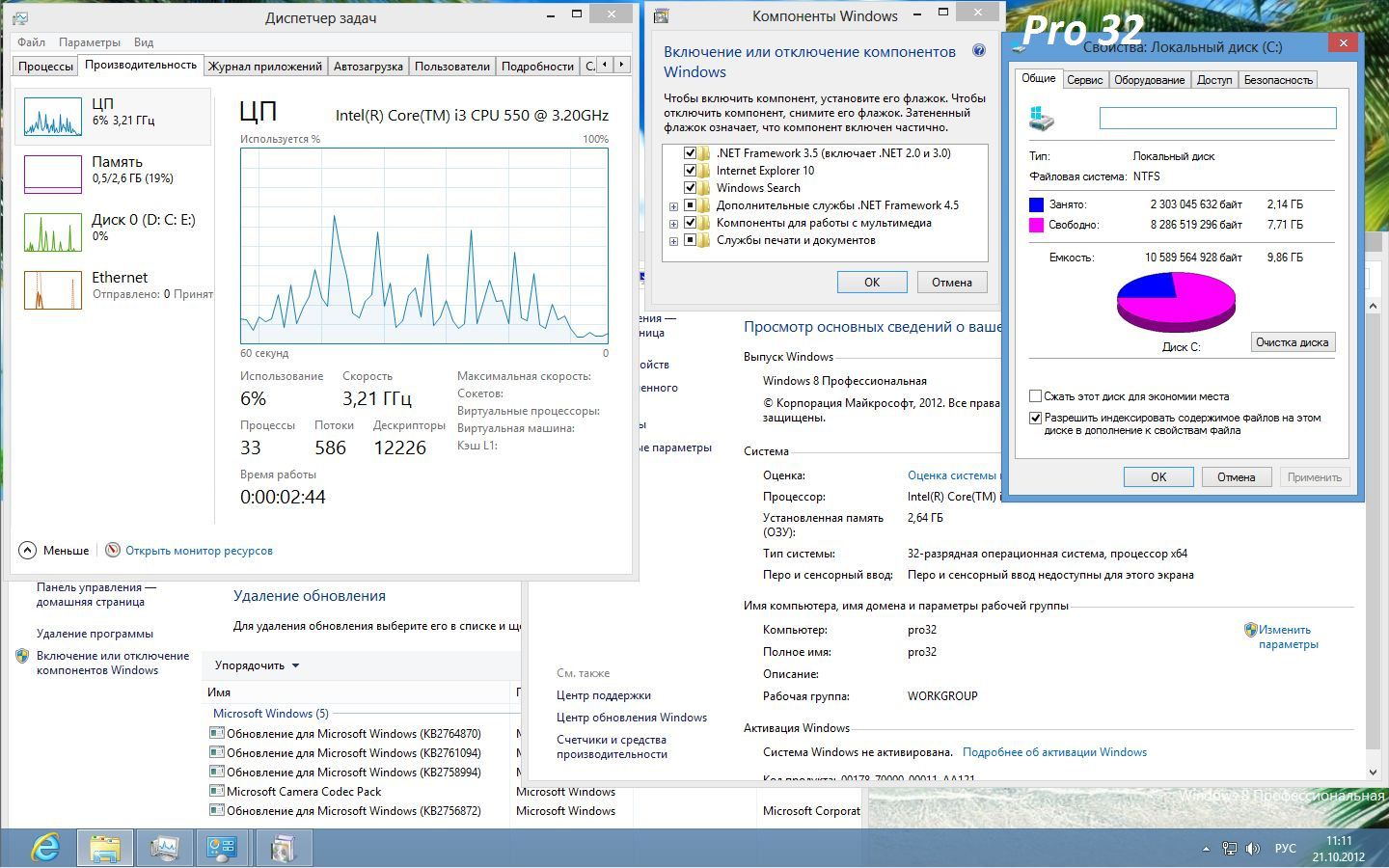This screenshot has width=1389, height=868.
Task: Click the right tab-scroll arrow in Task Manager
Action: click(x=622, y=65)
